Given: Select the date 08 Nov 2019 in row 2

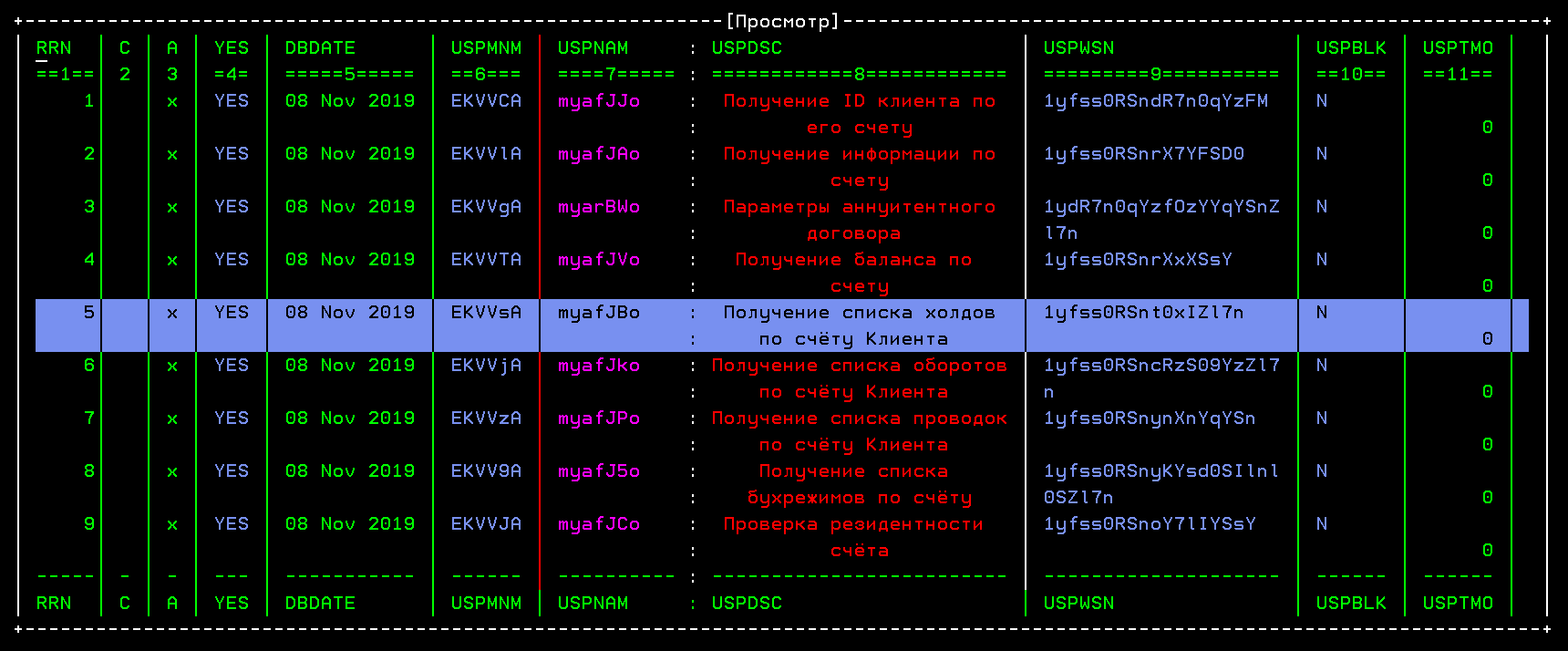Looking at the screenshot, I should click(350, 154).
